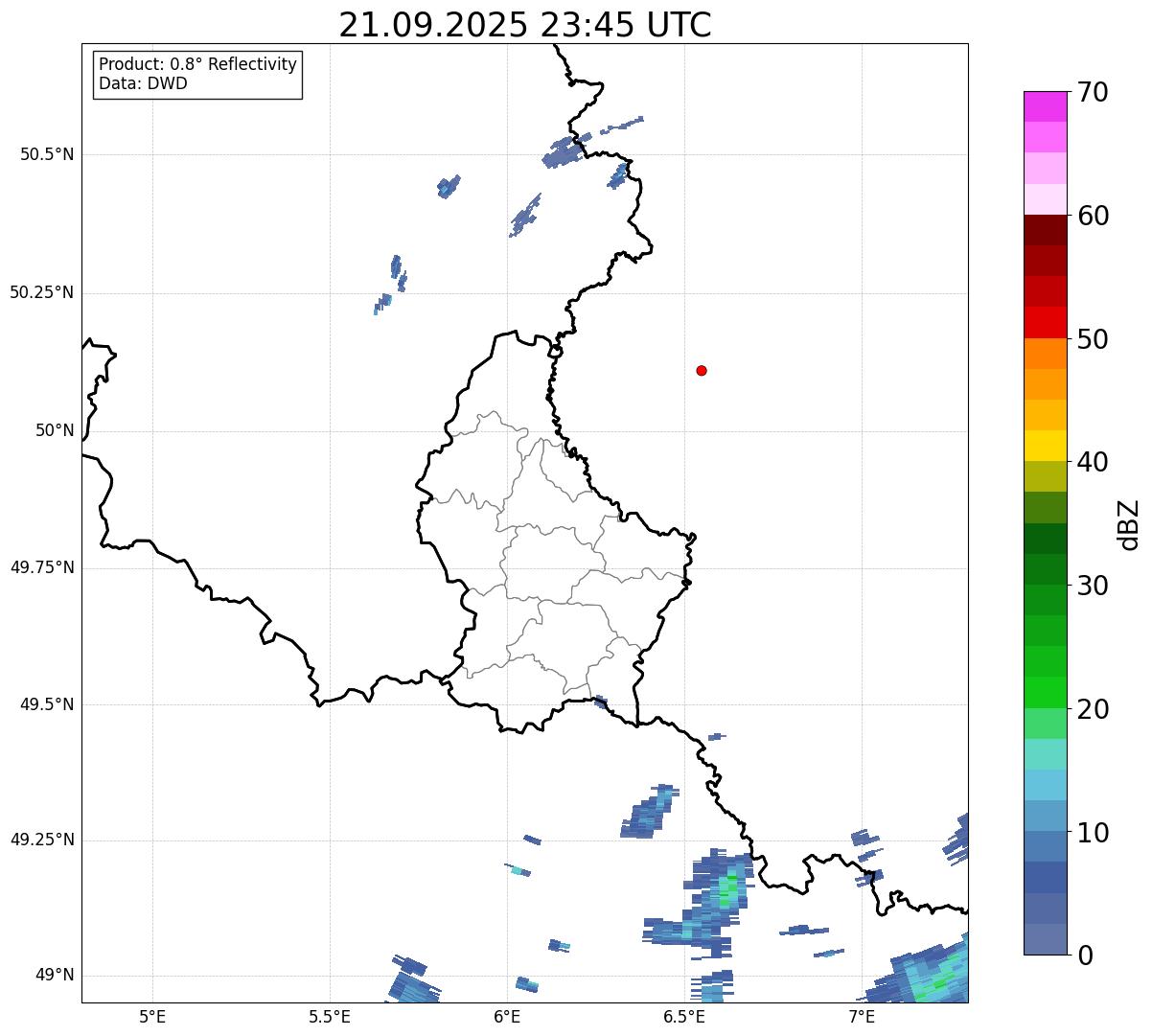Image resolution: width=1152 pixels, height=1036 pixels.
Task: Click the plot title 21.09.2025 23:45 UTC
Action: (525, 25)
